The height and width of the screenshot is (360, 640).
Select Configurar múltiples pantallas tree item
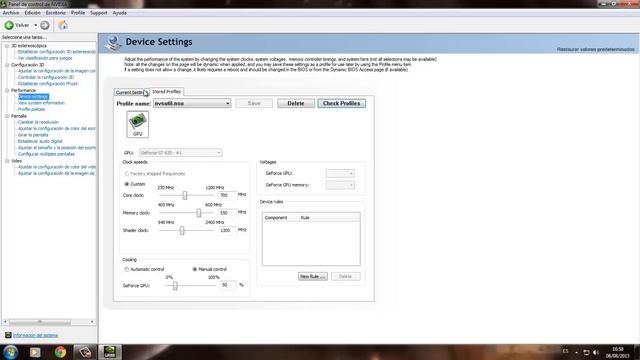coord(47,154)
